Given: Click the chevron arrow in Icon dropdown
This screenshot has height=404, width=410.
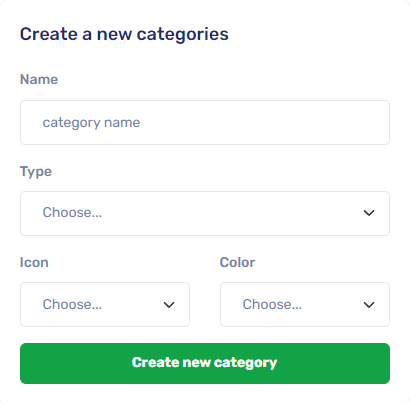Looking at the screenshot, I should [x=169, y=305].
